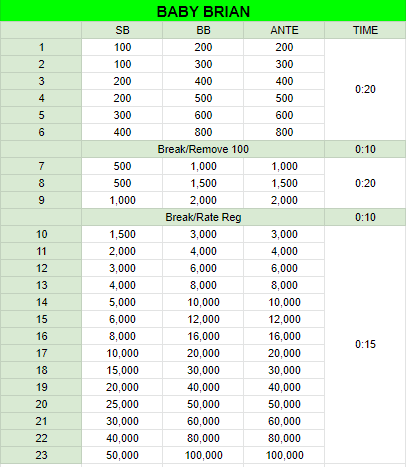Click level 23 big blind 100,000 cell

click(x=203, y=455)
